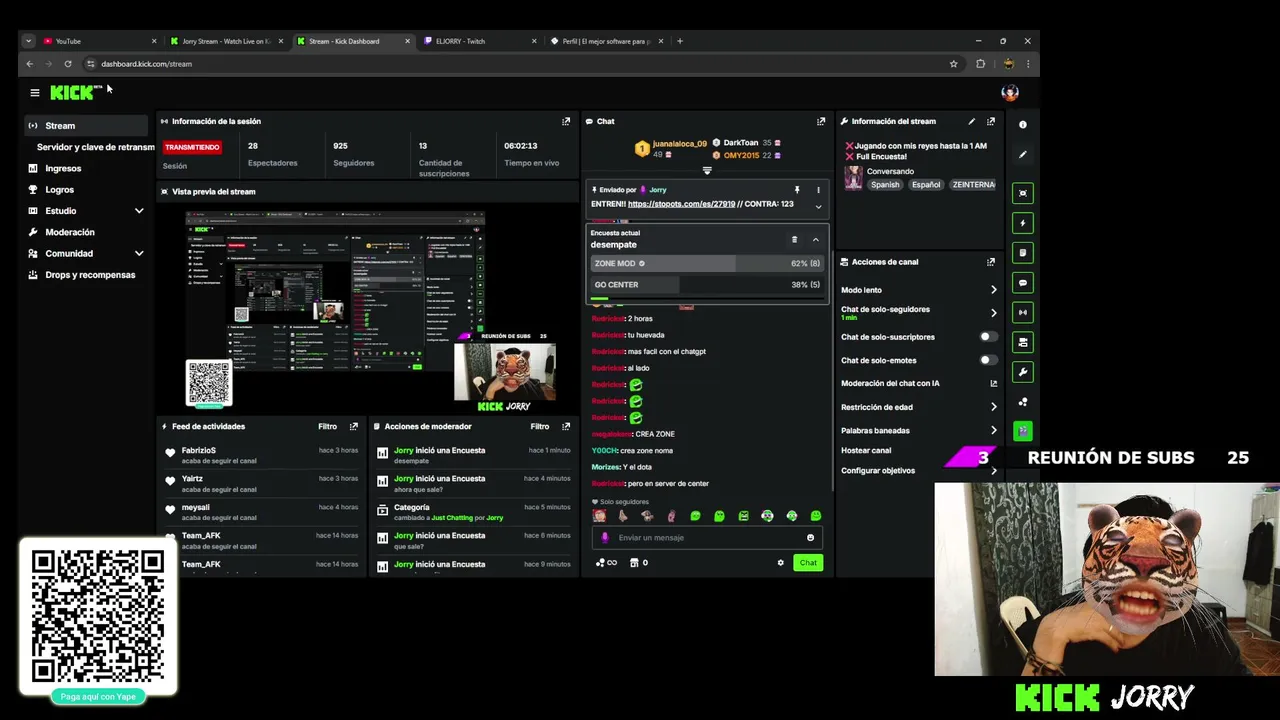Click Filtro in Acciones de moderador

539,426
